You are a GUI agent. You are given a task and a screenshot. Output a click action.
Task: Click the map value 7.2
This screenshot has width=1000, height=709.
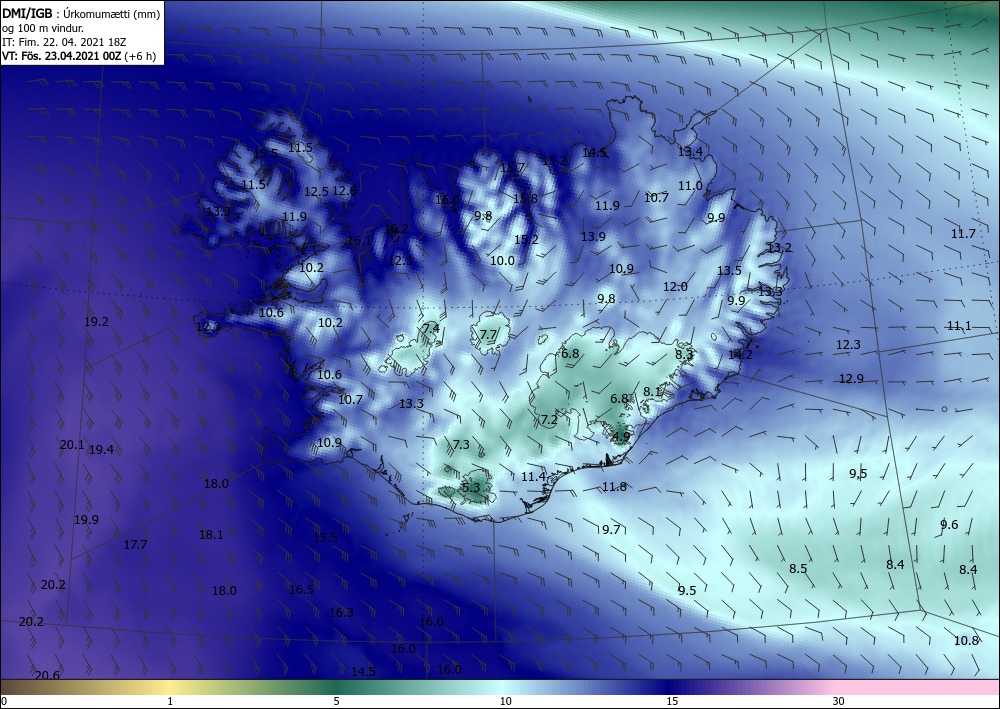[x=549, y=420]
